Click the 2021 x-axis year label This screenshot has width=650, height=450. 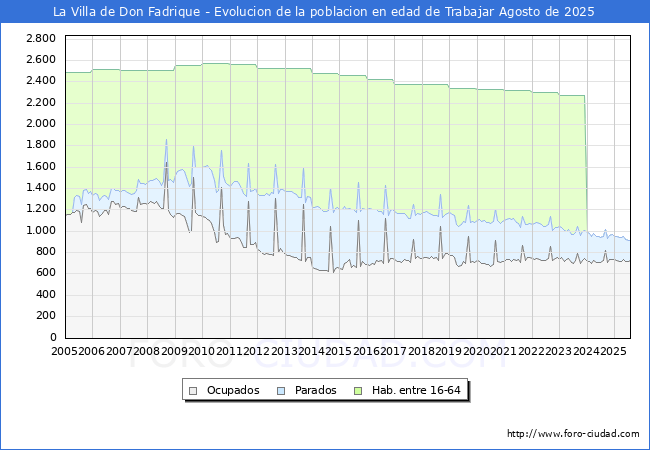pyautogui.click(x=504, y=351)
